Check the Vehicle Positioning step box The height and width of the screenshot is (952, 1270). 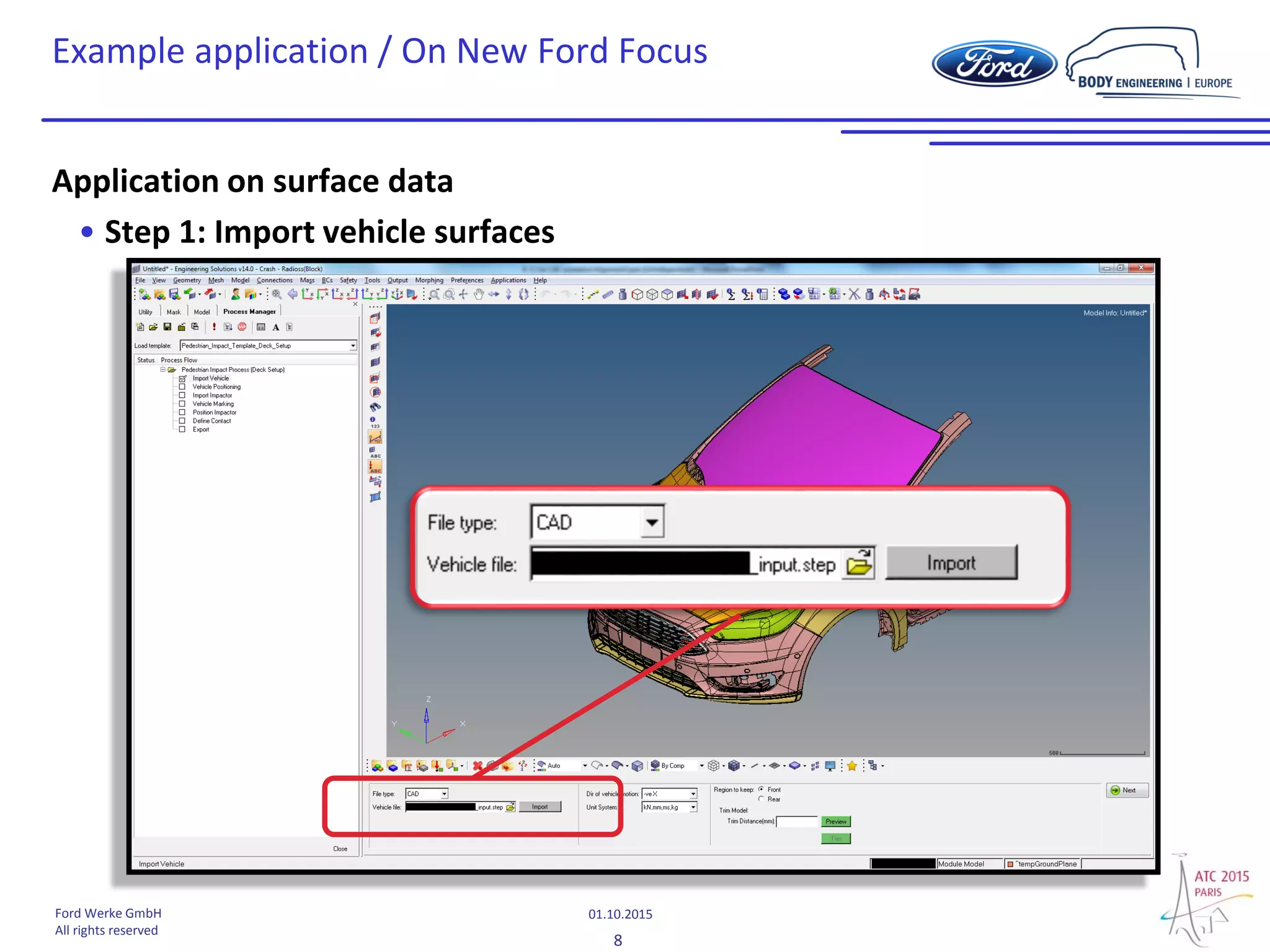[182, 387]
